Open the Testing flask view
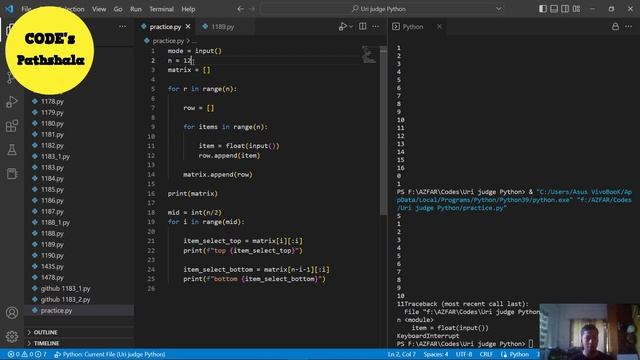 (x=12, y=150)
